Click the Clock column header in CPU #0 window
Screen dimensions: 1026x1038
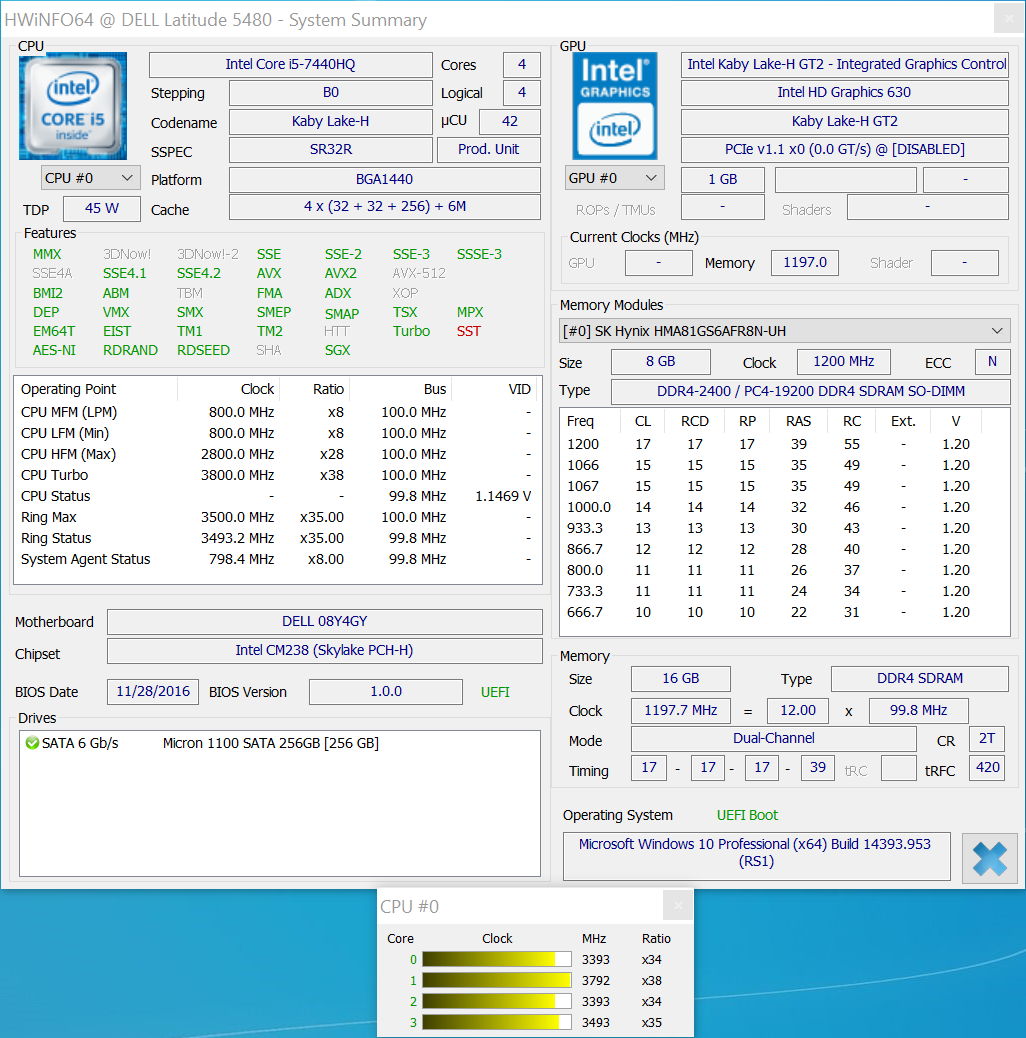click(x=497, y=939)
